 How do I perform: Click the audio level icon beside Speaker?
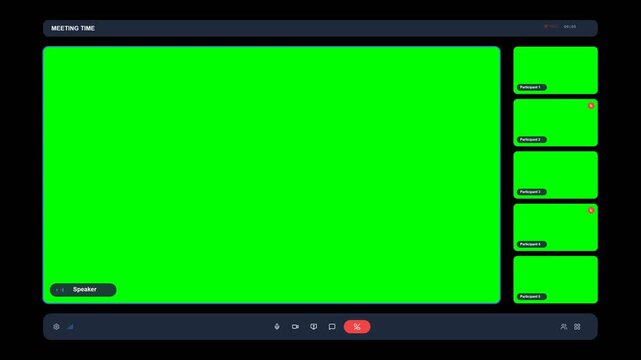60,290
